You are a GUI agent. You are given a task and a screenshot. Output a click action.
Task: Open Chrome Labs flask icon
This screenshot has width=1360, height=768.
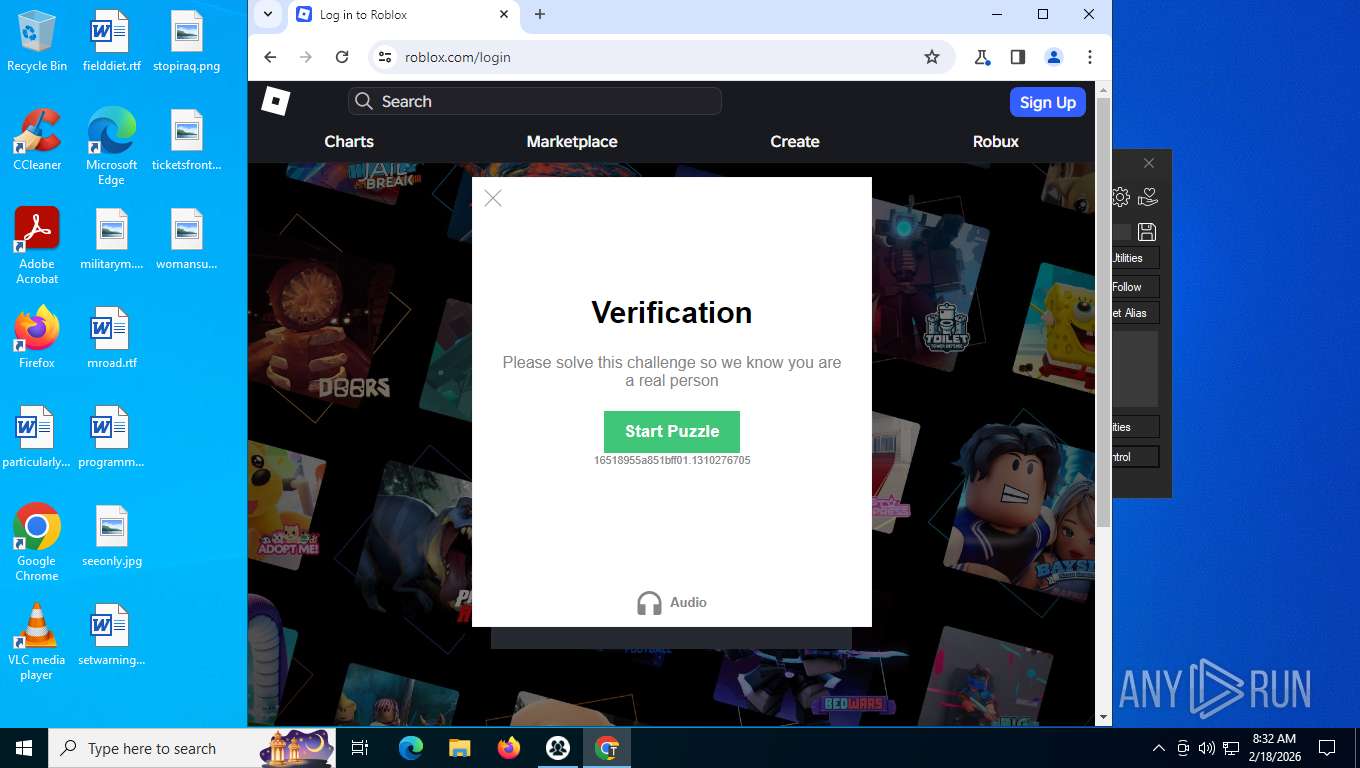point(982,57)
